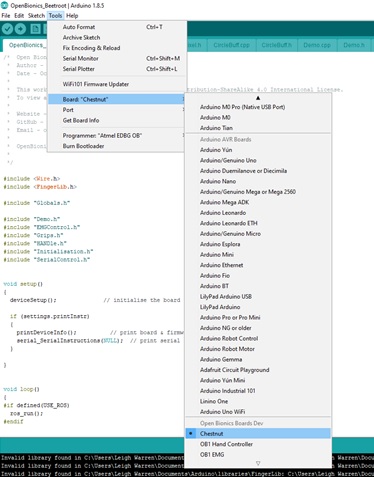Choose Linino One board
The width and height of the screenshot is (374, 477).
(258, 401)
